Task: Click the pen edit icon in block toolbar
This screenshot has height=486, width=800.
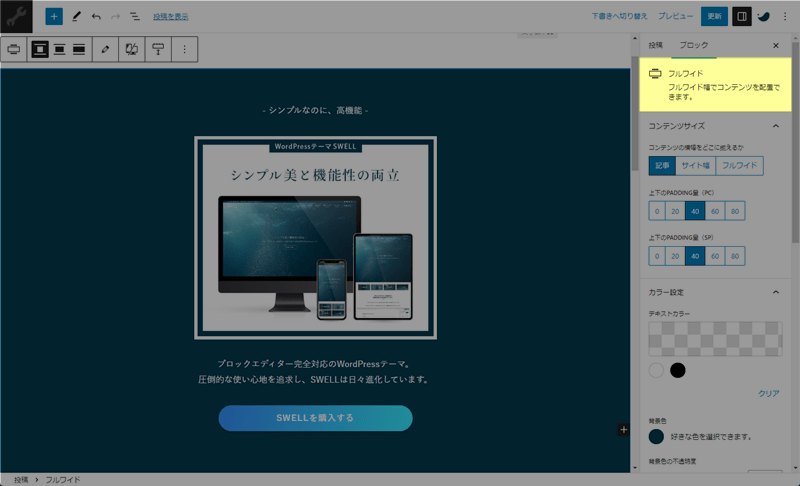Action: pos(105,49)
